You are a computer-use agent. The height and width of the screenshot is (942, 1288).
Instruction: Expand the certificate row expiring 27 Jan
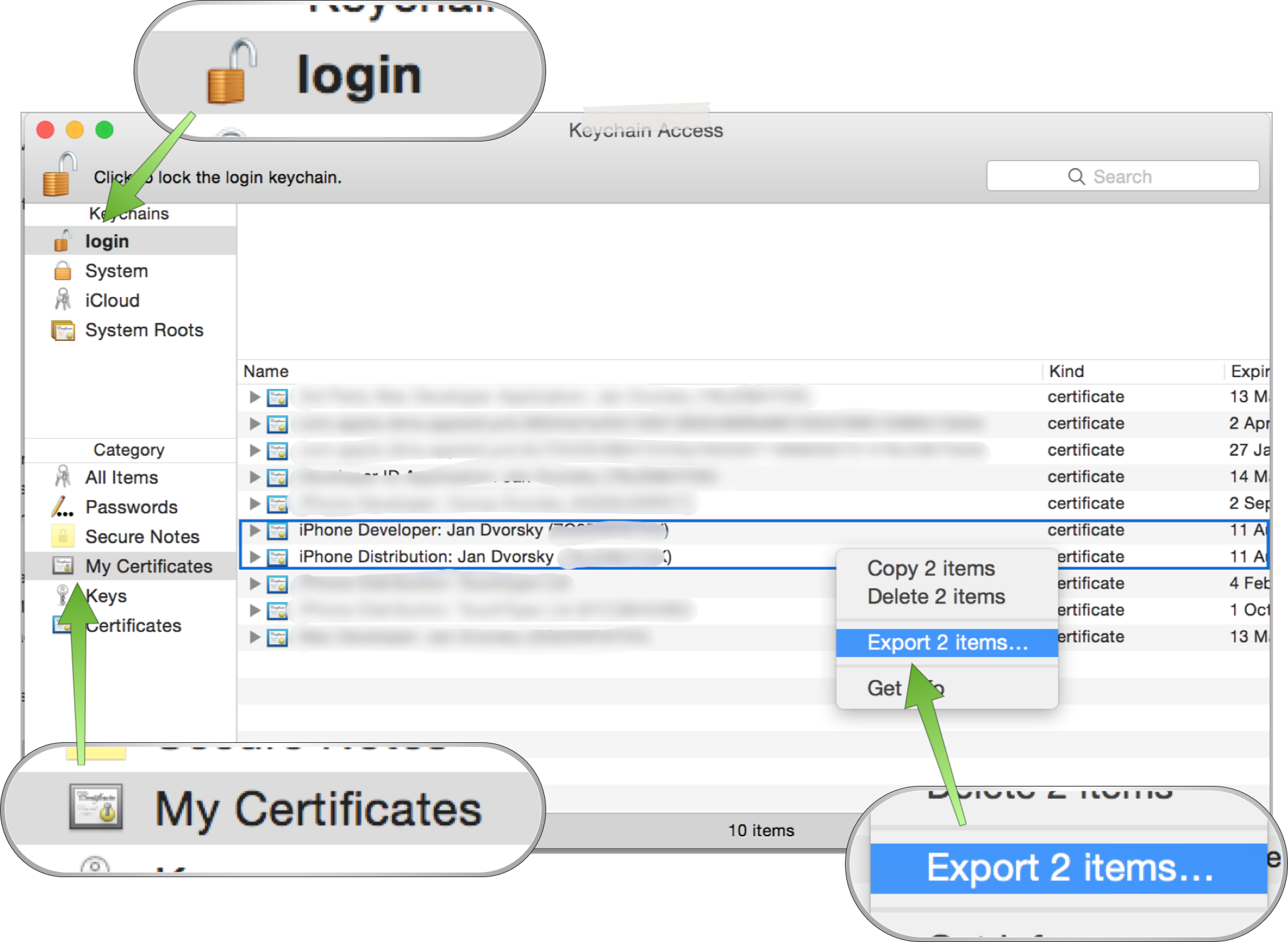pyautogui.click(x=255, y=450)
